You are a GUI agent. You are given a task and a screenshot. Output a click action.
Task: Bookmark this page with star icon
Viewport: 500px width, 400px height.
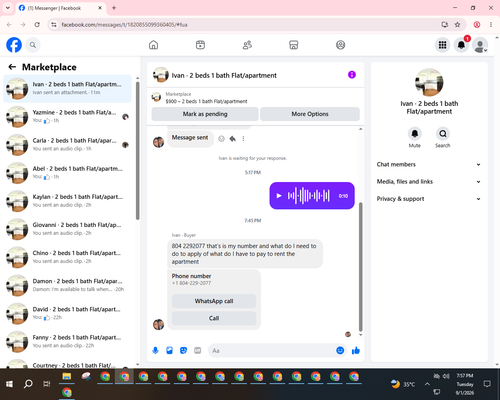[x=457, y=25]
